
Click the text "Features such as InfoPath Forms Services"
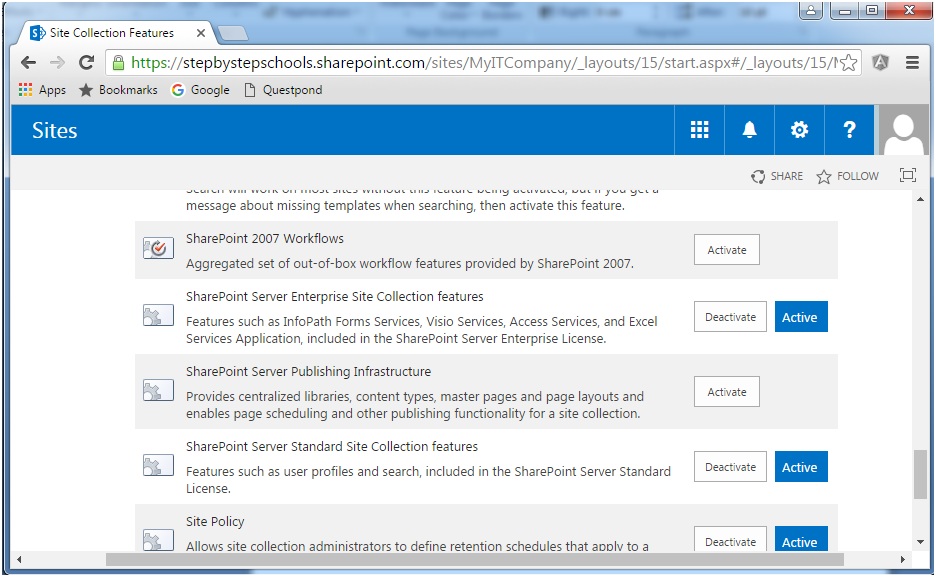pyautogui.click(x=304, y=322)
